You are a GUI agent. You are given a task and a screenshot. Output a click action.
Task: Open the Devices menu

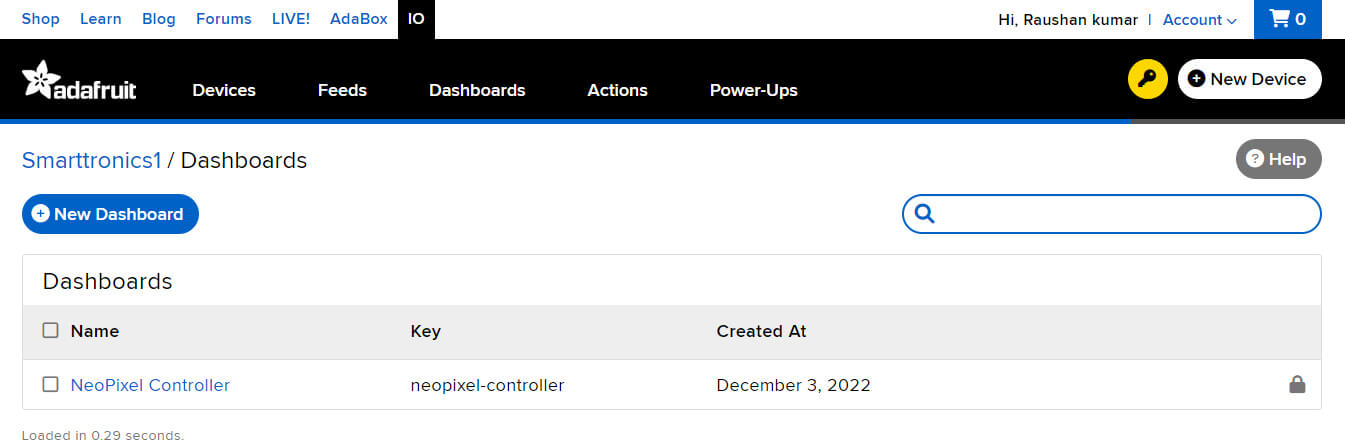pyautogui.click(x=224, y=90)
